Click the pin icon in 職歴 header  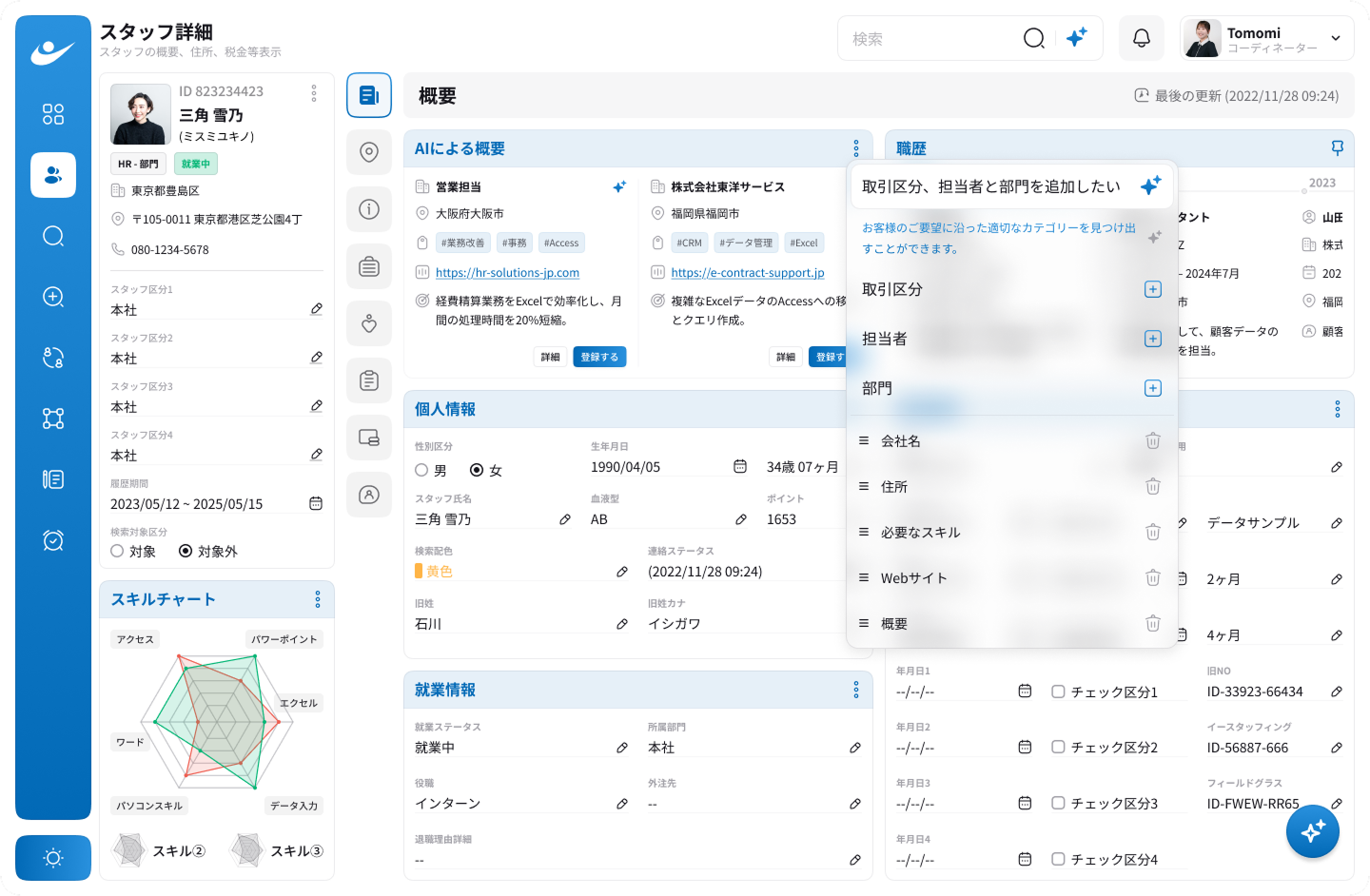1337,148
